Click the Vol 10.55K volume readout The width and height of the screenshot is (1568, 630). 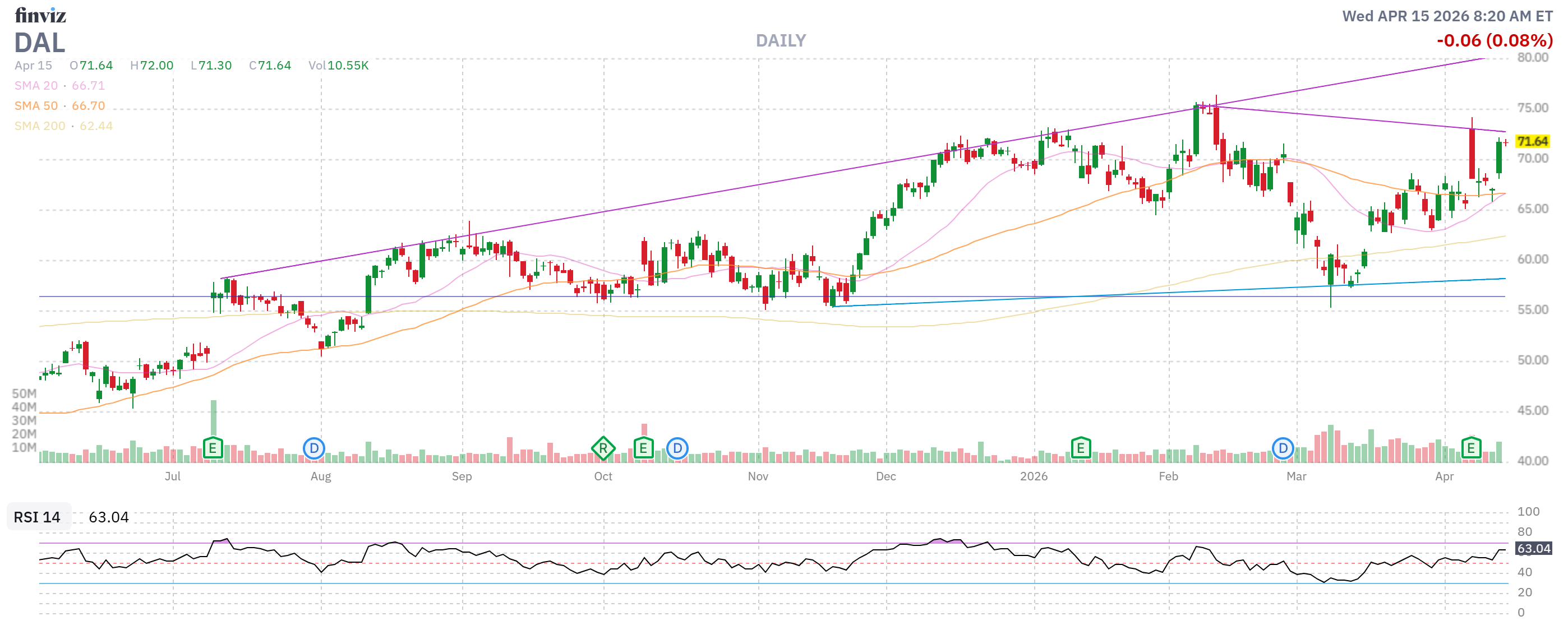[x=338, y=65]
